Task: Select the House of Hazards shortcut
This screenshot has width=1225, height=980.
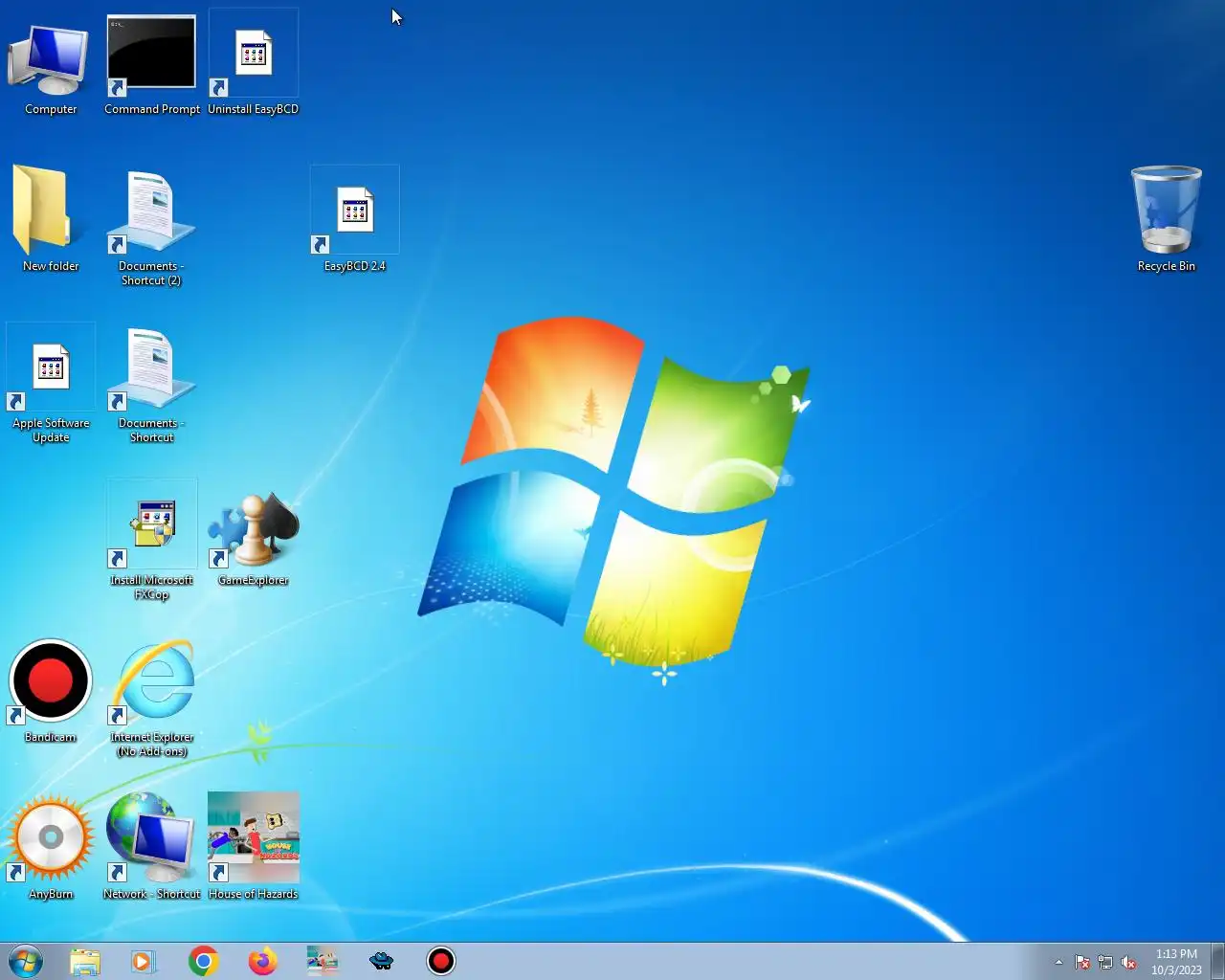Action: click(254, 848)
